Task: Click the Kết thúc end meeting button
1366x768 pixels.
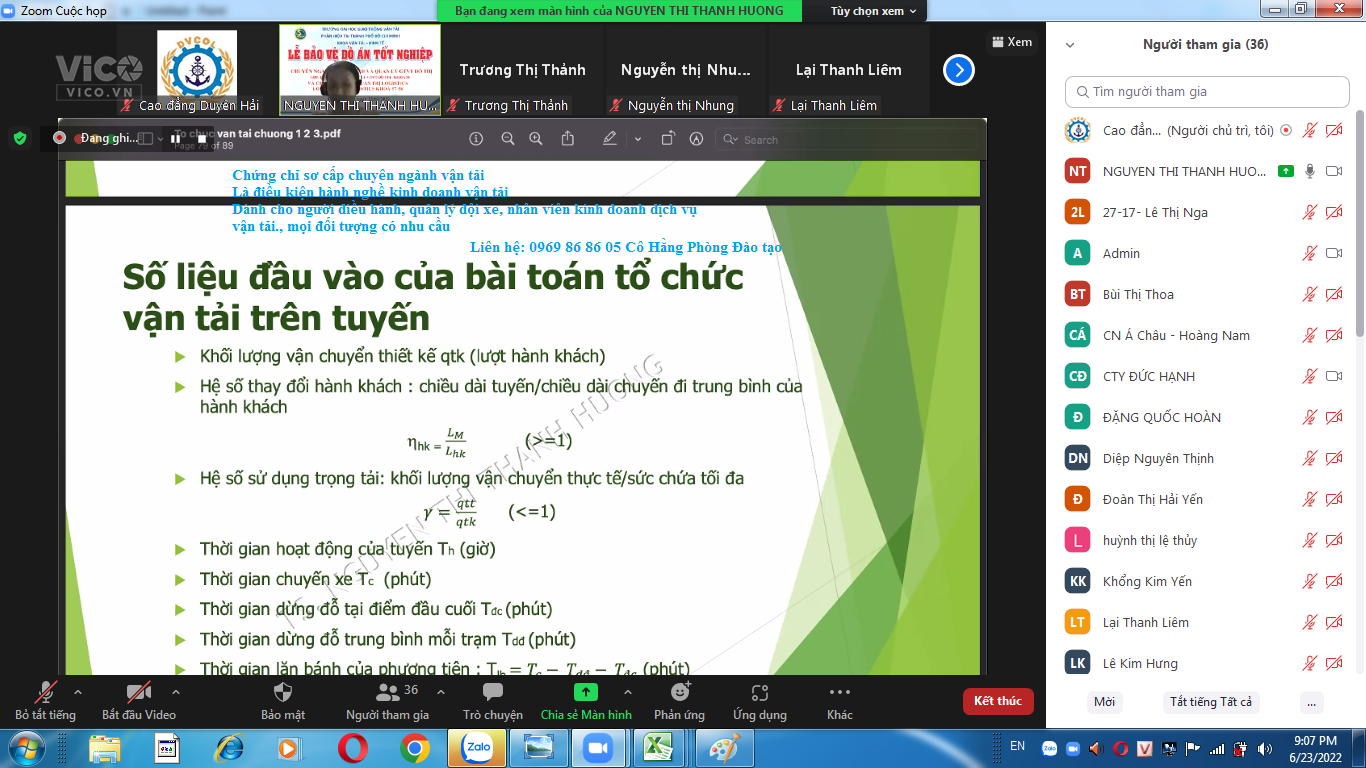Action: click(x=998, y=701)
